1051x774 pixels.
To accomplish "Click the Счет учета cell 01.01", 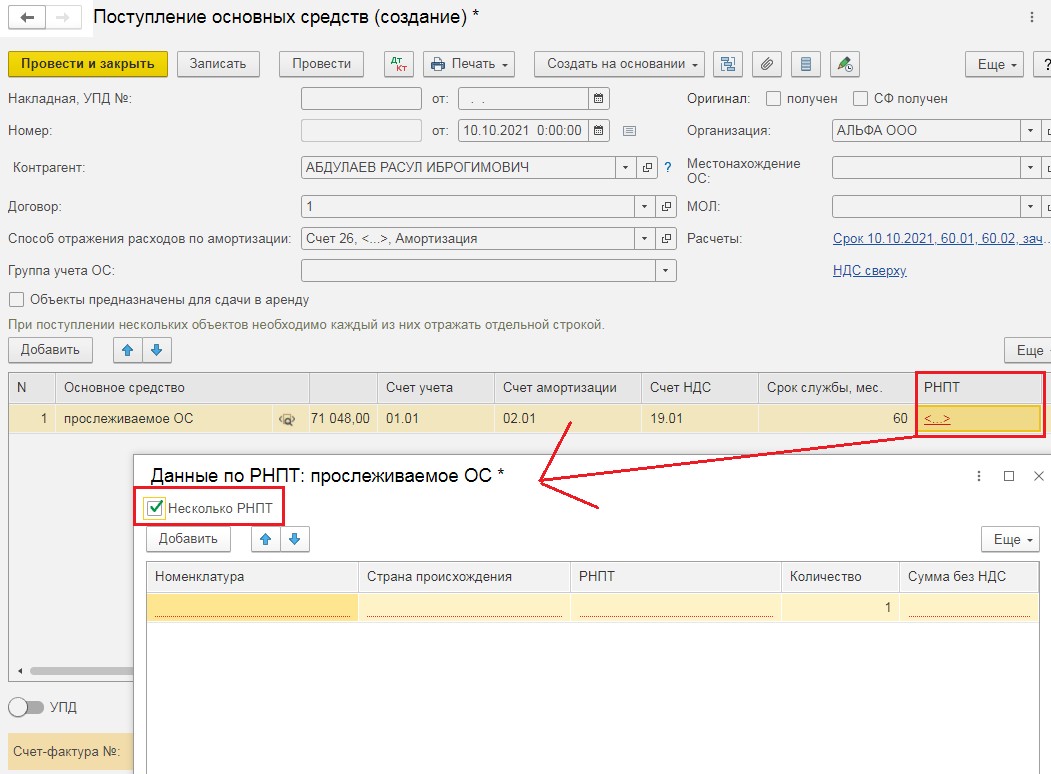I will point(436,419).
